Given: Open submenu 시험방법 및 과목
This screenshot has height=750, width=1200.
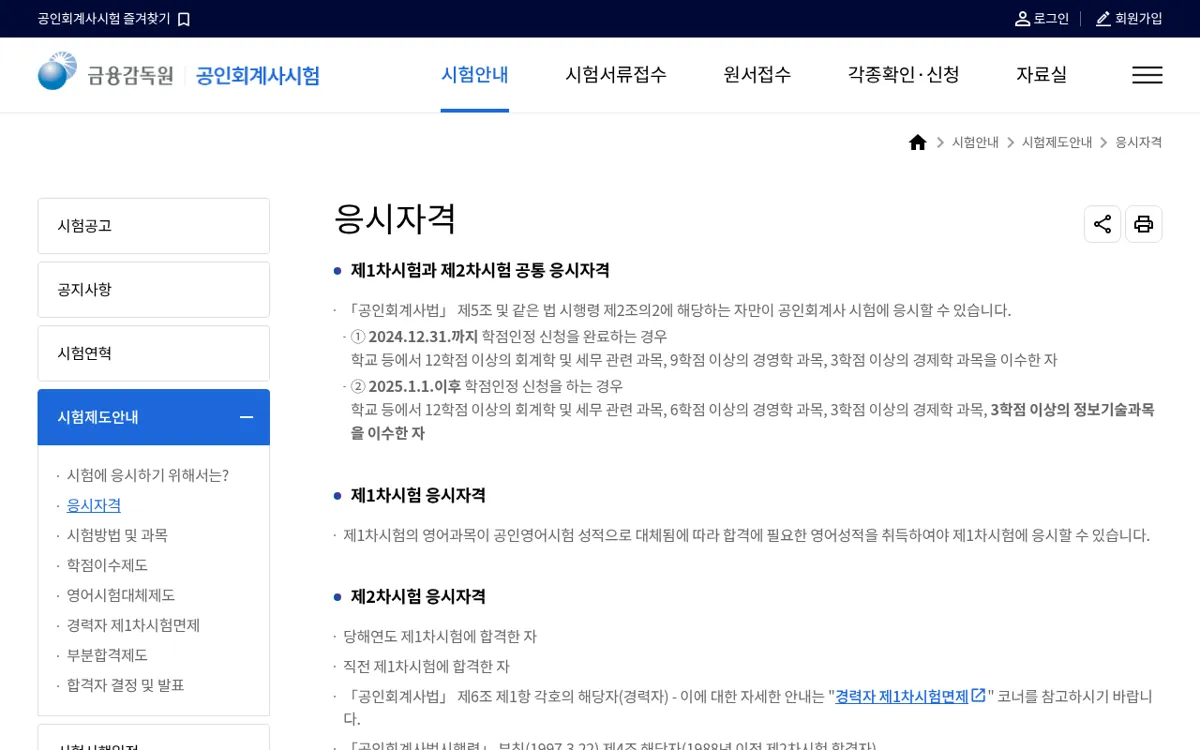Looking at the screenshot, I should (117, 535).
